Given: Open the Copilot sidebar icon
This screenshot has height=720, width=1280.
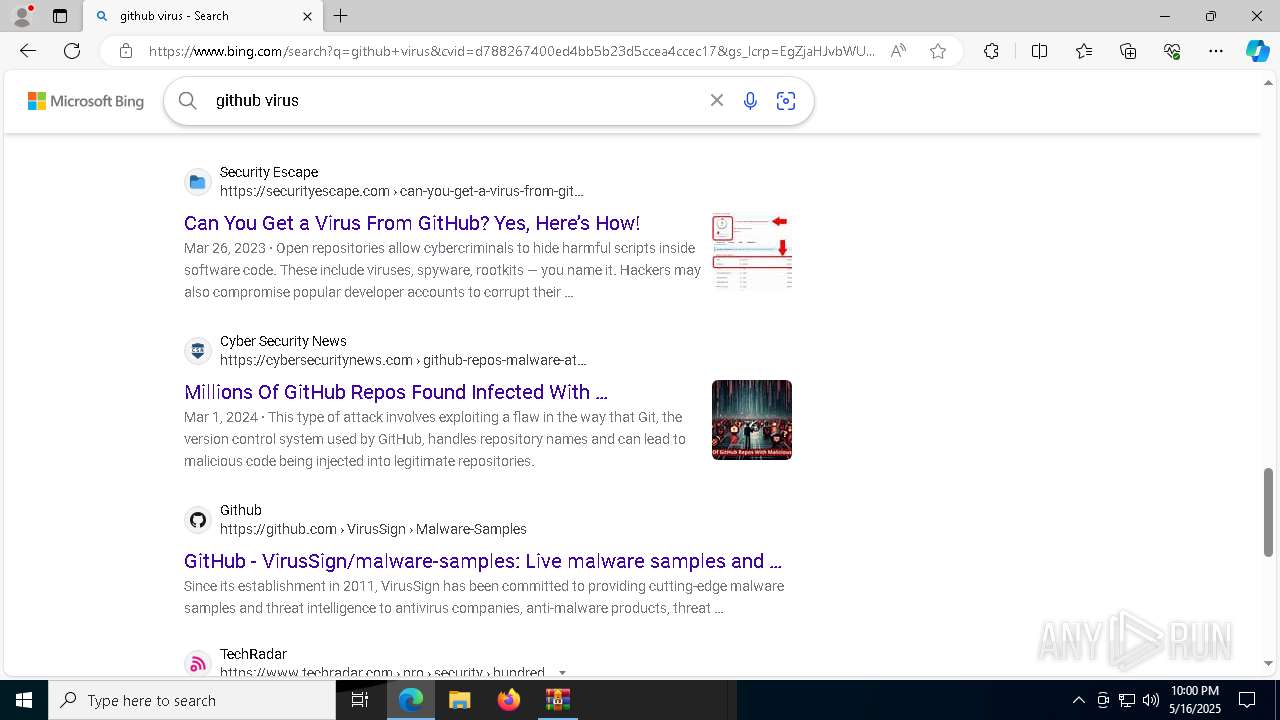Looking at the screenshot, I should coord(1257,51).
